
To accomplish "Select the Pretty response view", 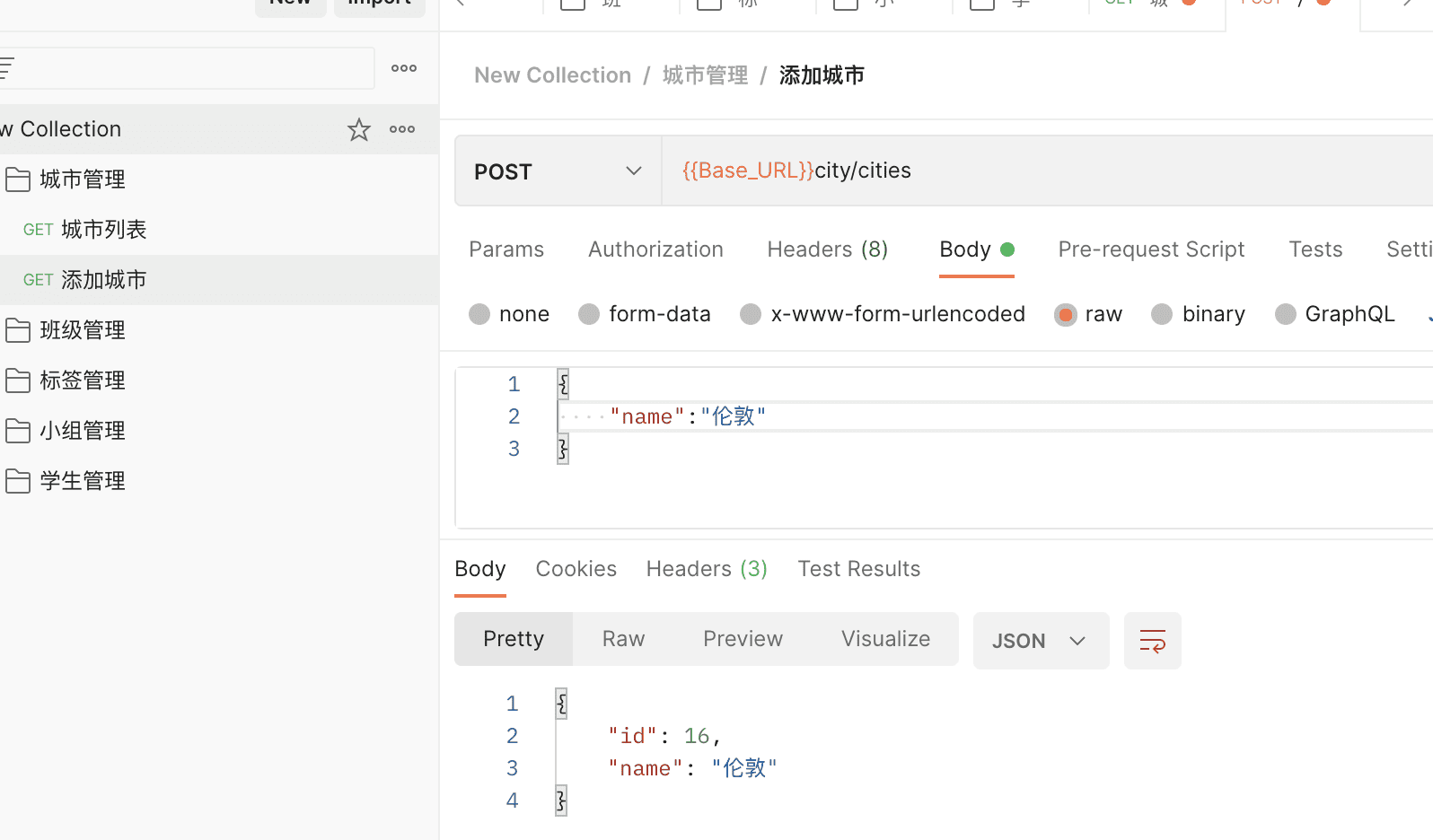I will tap(514, 639).
